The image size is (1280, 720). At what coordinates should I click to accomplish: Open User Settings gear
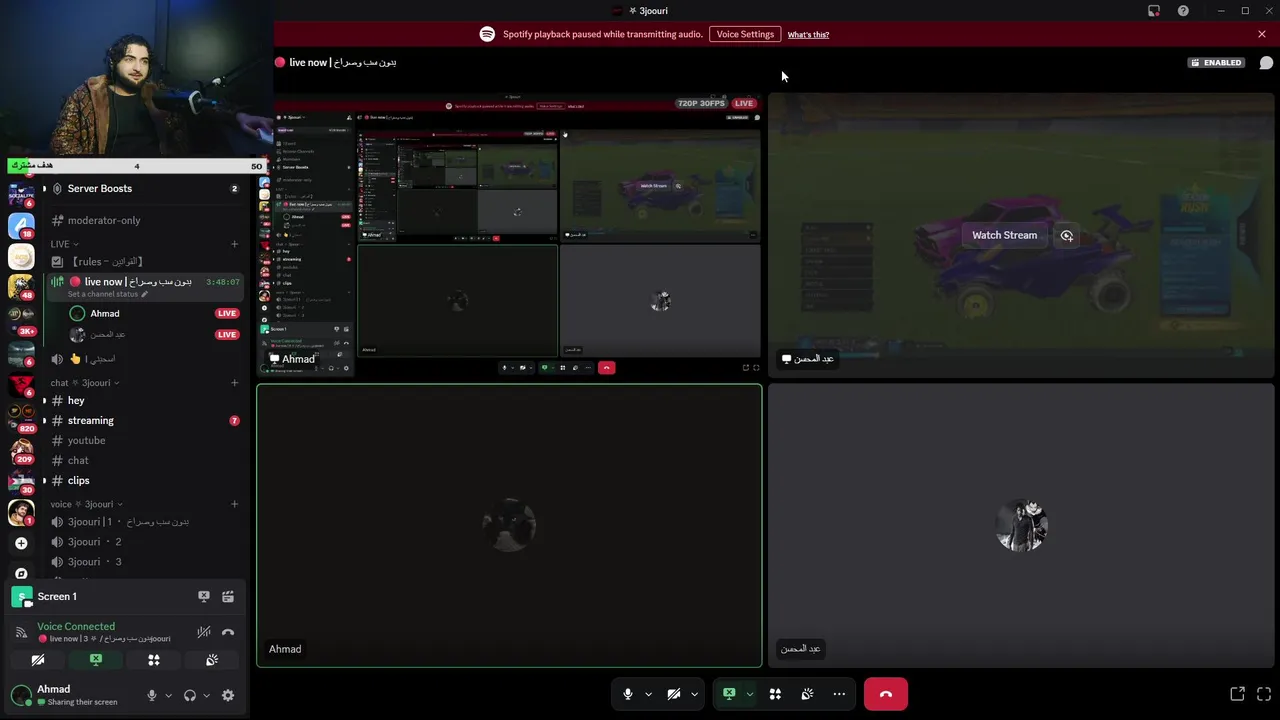click(x=228, y=696)
